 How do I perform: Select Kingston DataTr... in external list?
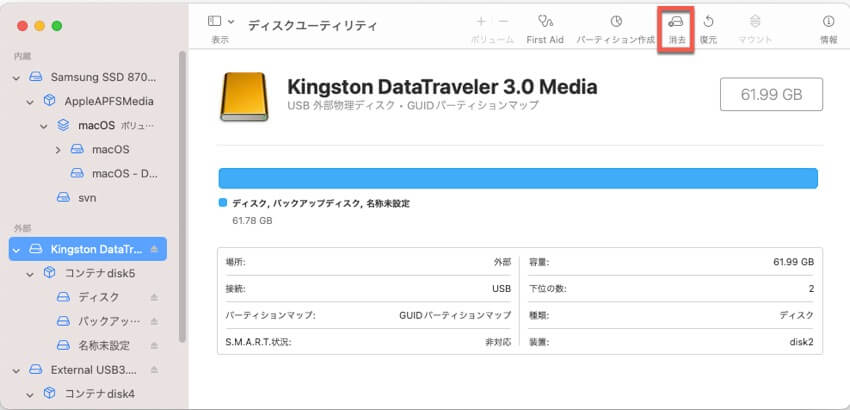coord(88,249)
